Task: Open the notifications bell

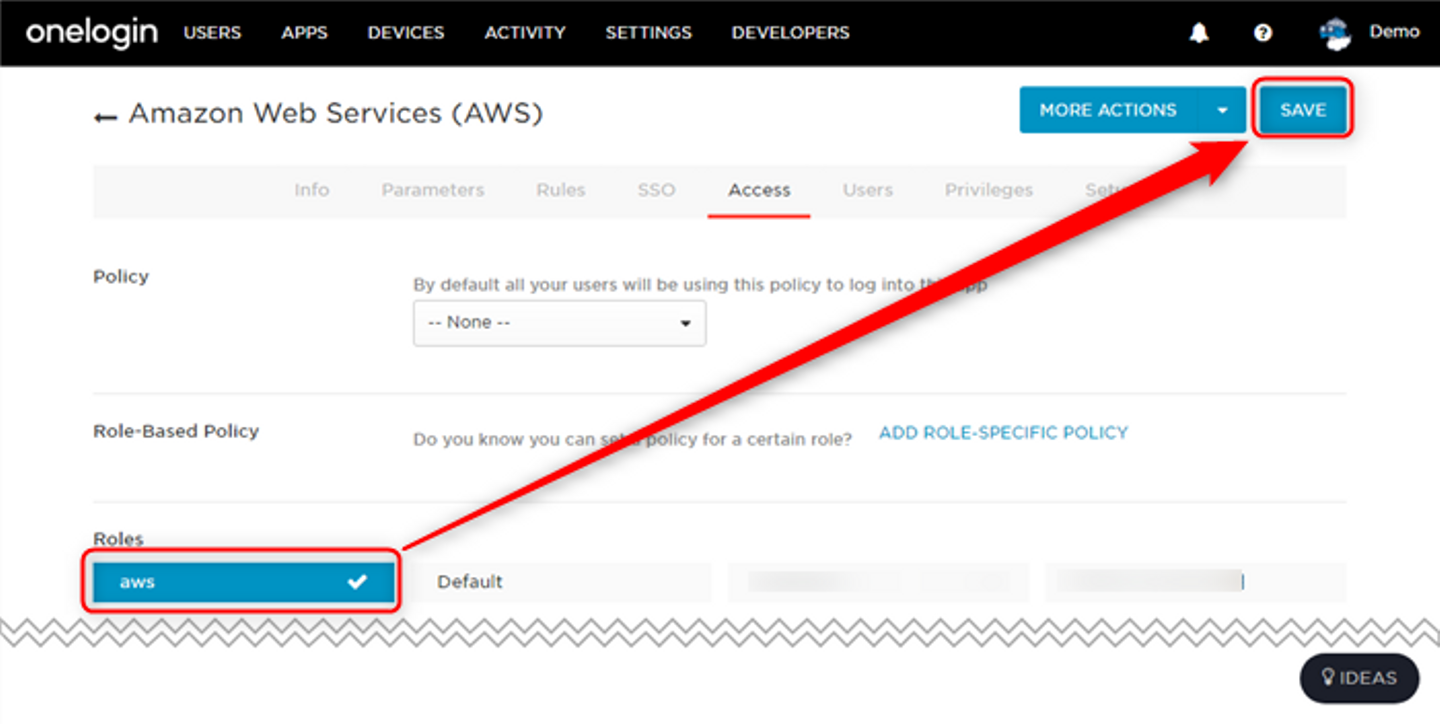Action: (x=1199, y=33)
